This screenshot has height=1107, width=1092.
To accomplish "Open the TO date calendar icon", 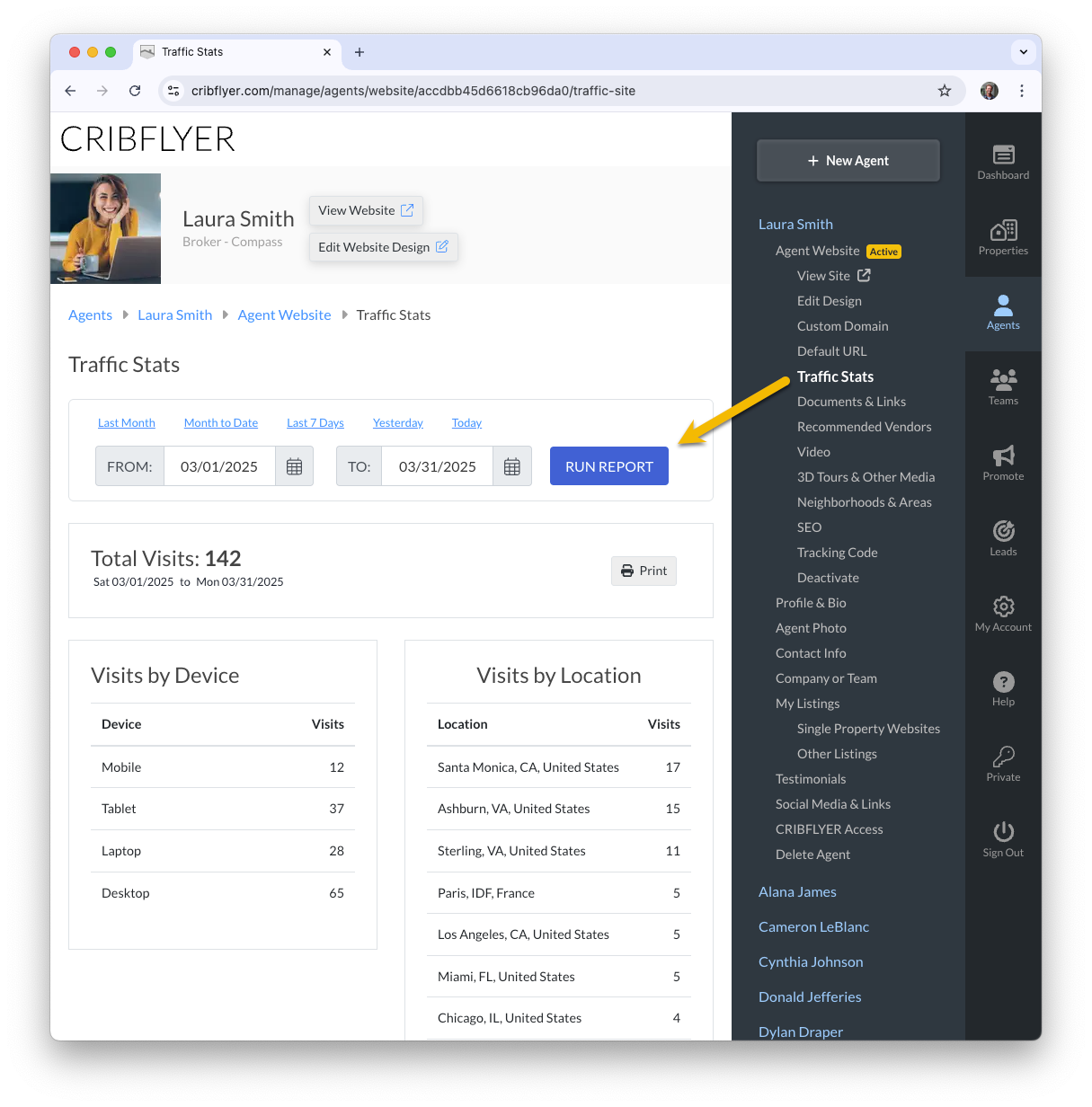I will (512, 466).
